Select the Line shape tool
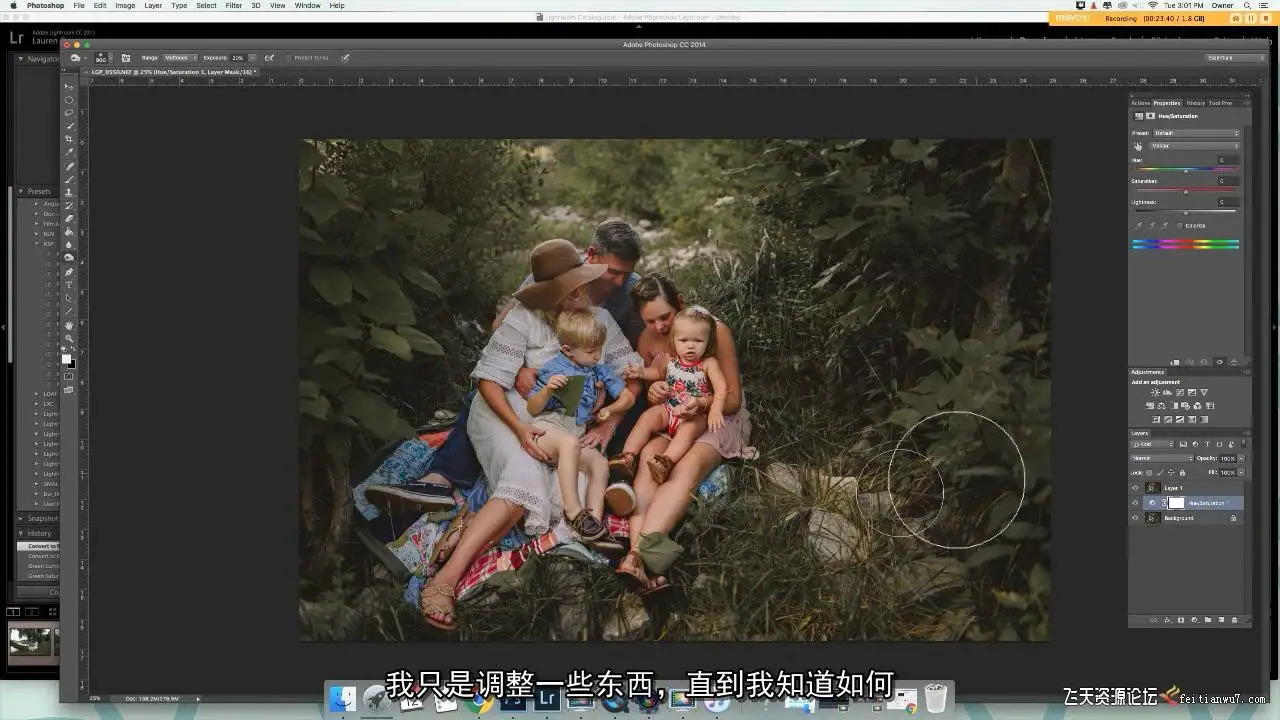The width and height of the screenshot is (1280, 720). click(x=69, y=311)
